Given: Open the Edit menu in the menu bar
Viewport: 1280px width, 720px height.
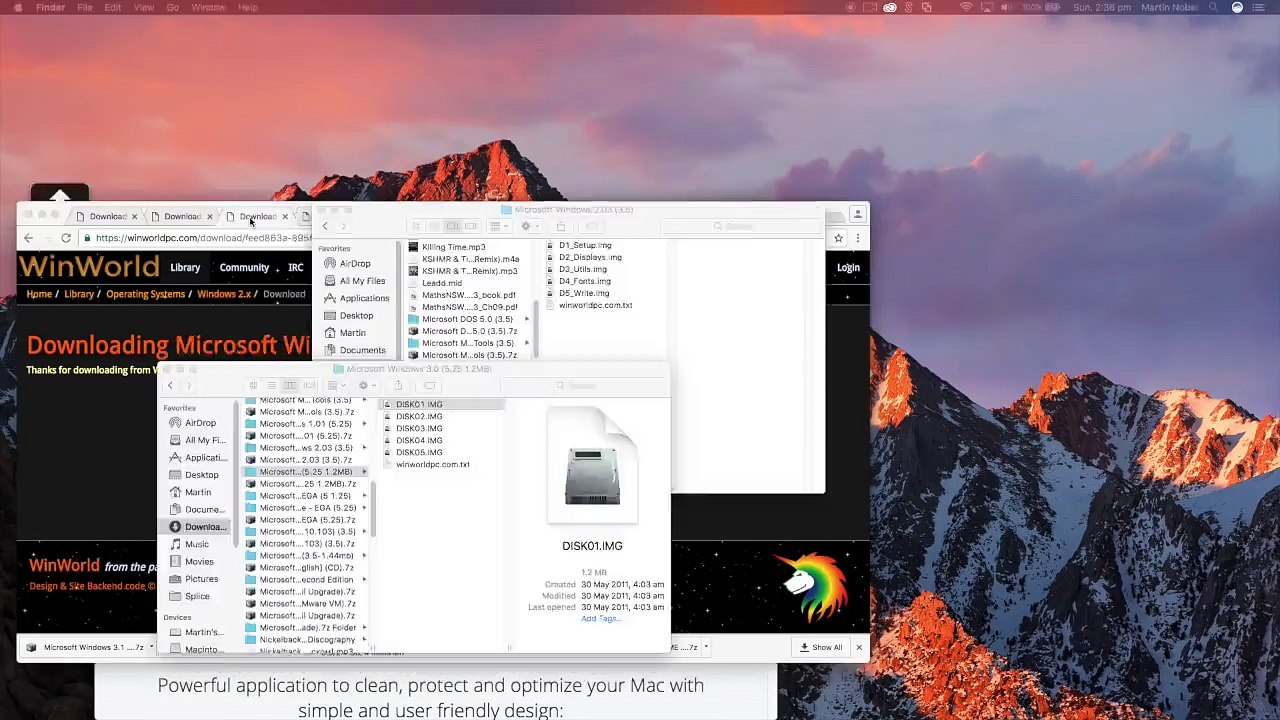Looking at the screenshot, I should pyautogui.click(x=113, y=7).
